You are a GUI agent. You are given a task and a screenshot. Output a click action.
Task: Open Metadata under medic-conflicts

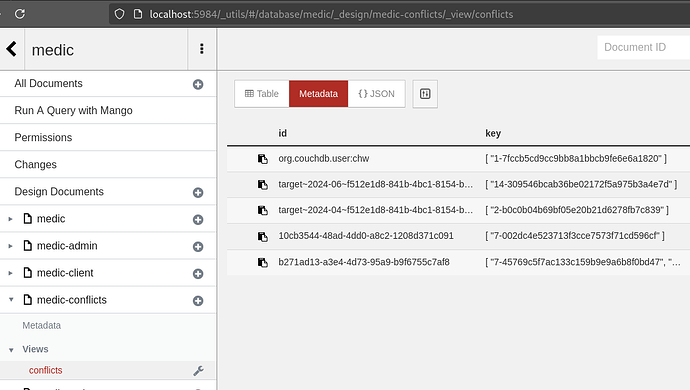[42, 326]
